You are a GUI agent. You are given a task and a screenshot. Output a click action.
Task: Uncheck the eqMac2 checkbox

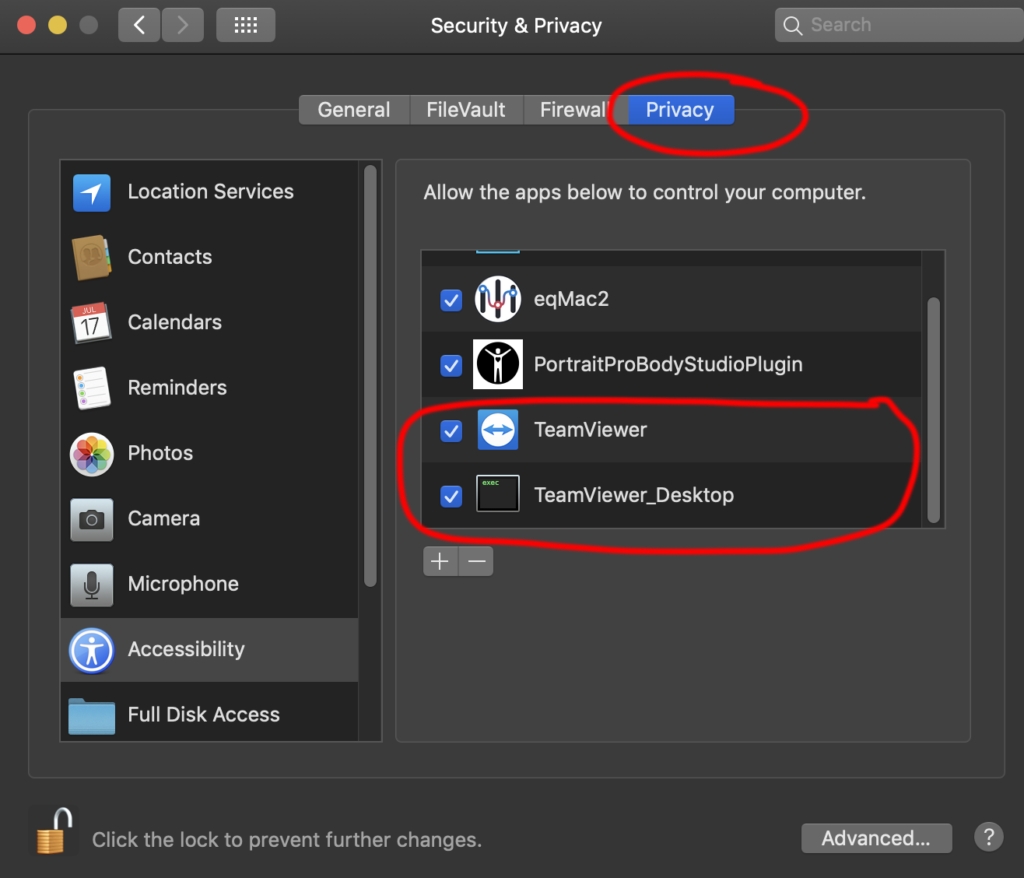(x=451, y=300)
